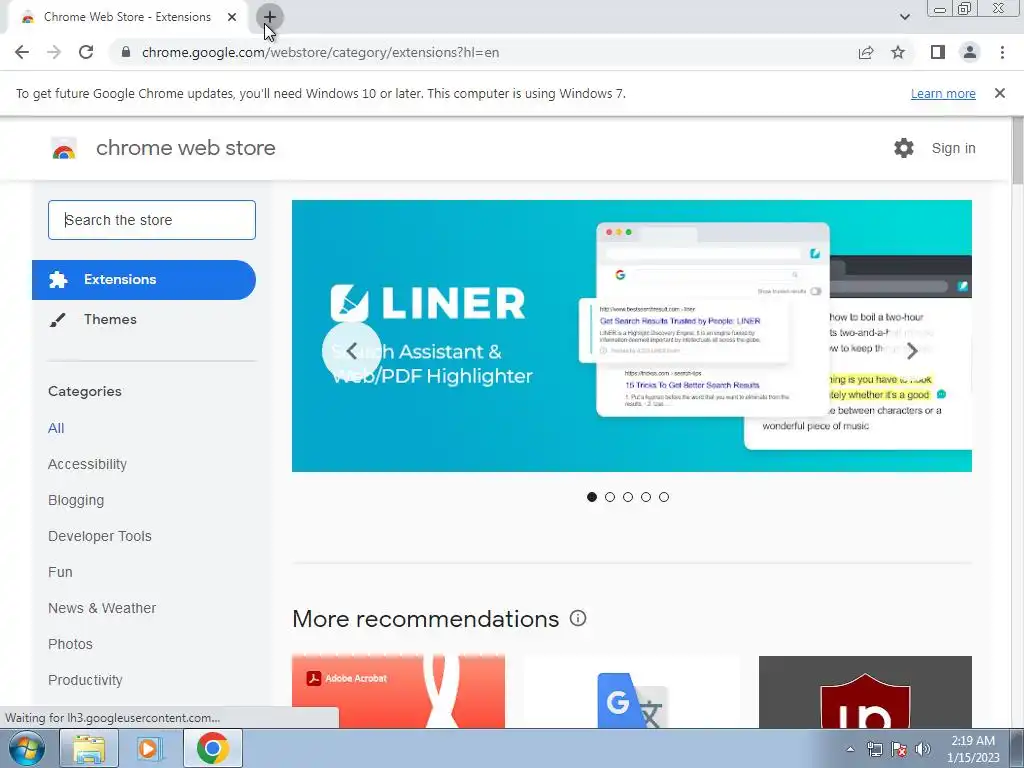
Task: Click Chrome Web Store rainbow logo
Action: pos(64,149)
